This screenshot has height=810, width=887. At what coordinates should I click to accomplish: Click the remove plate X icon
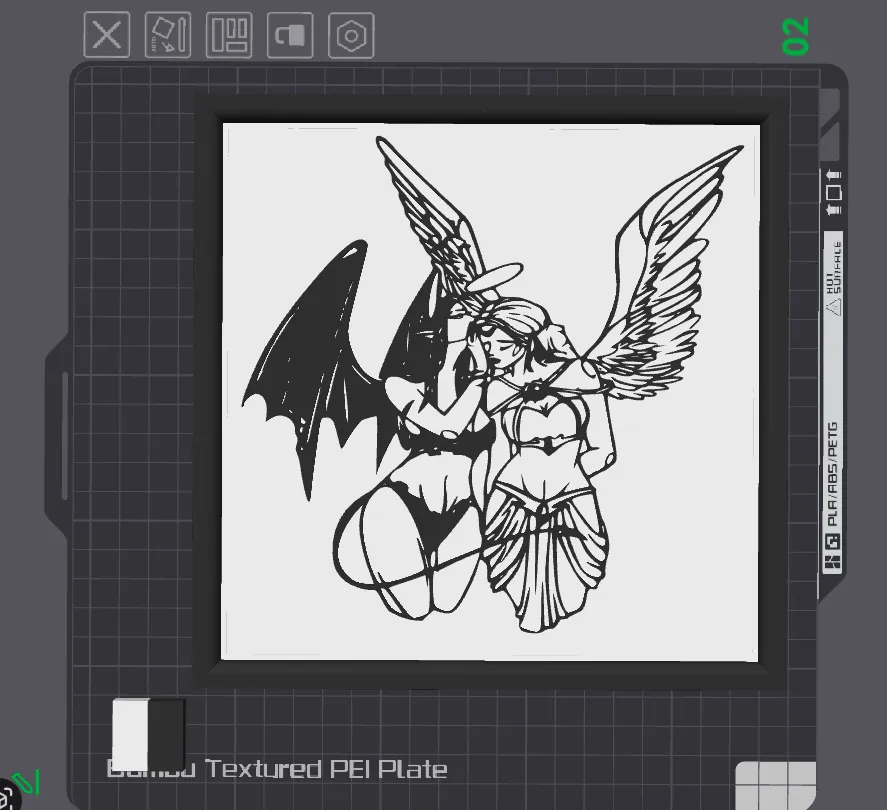coord(107,35)
